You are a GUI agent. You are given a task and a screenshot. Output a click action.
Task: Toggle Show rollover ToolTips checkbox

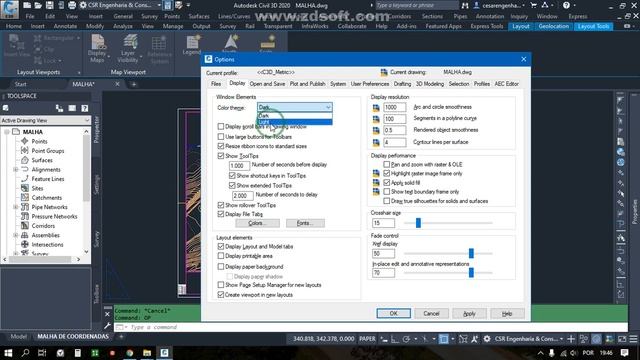pos(221,205)
